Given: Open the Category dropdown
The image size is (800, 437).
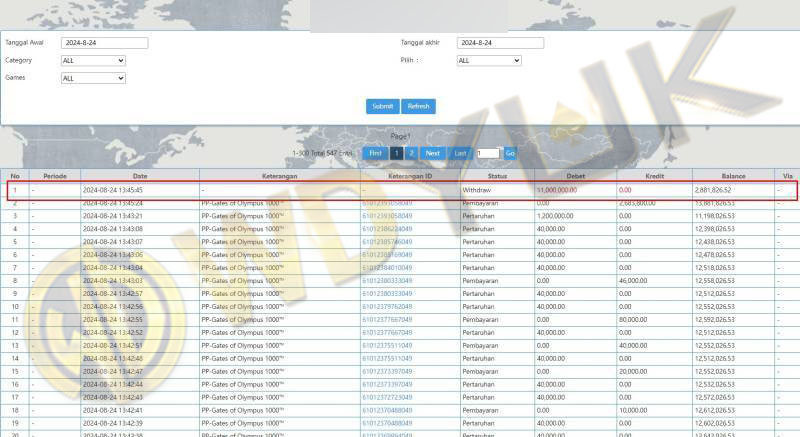Looking at the screenshot, I should tap(93, 60).
